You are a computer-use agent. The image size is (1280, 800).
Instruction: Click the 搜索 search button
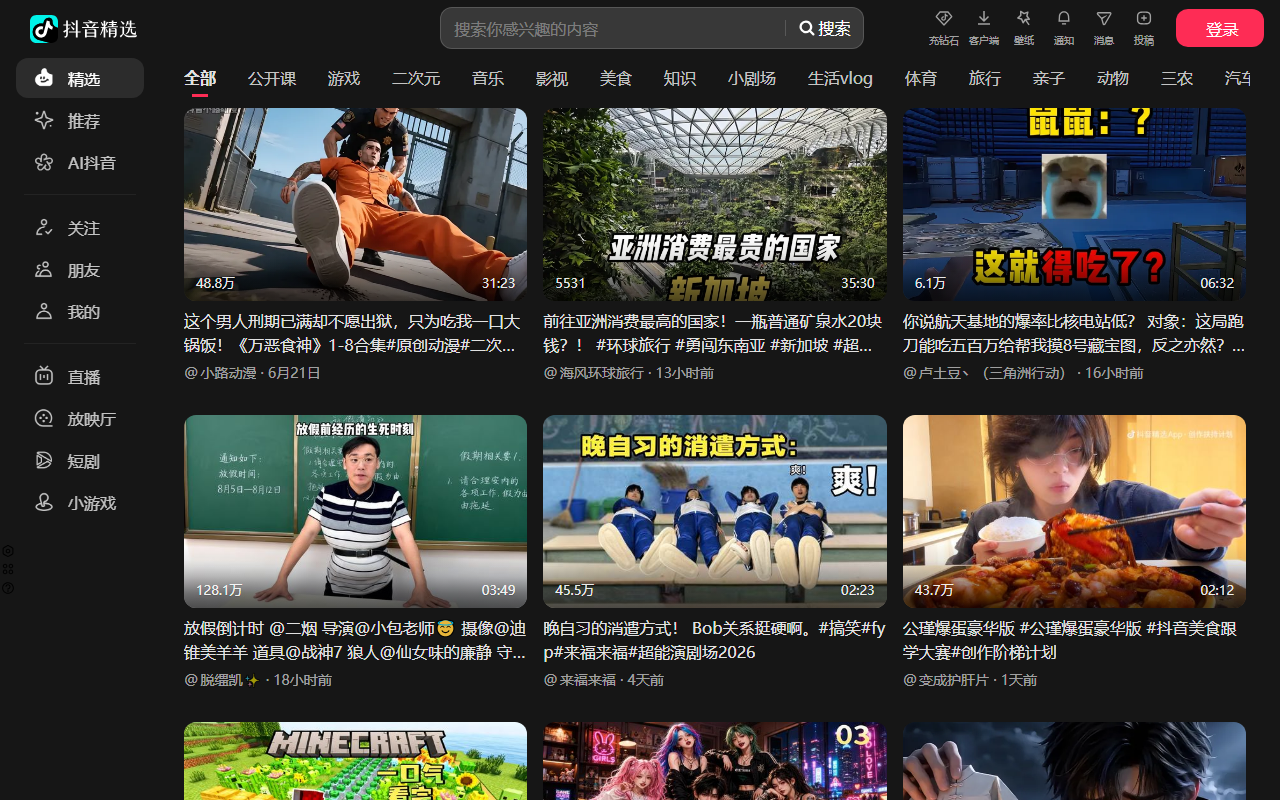(825, 28)
